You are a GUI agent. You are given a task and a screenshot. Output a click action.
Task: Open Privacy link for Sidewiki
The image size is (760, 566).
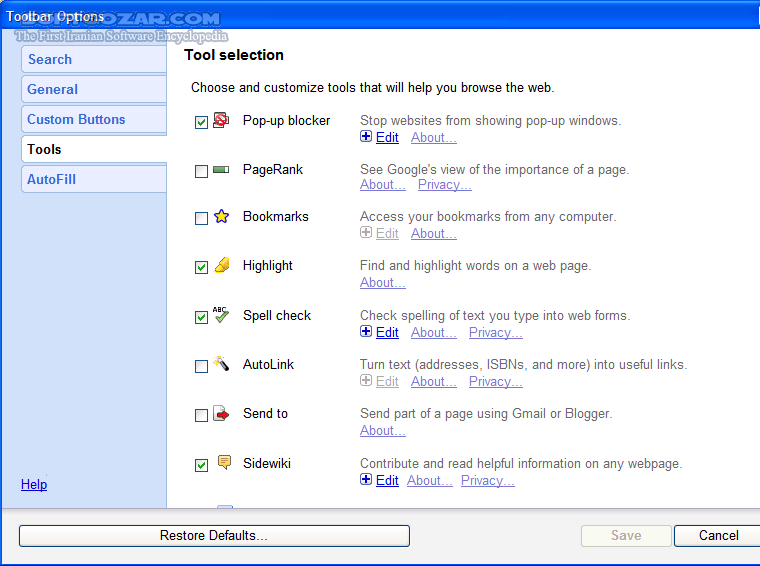[x=488, y=480]
